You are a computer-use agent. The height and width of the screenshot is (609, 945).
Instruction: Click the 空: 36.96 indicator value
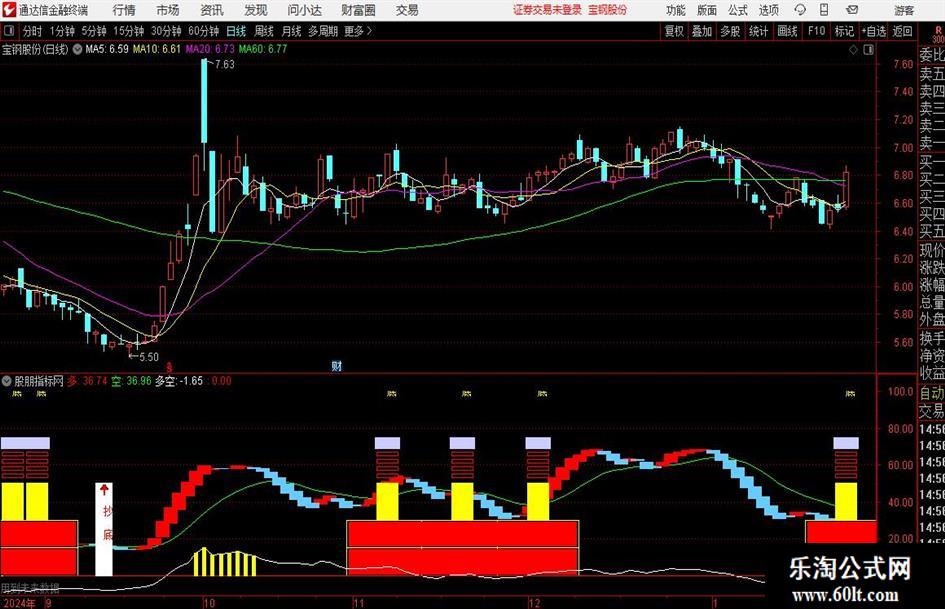131,381
